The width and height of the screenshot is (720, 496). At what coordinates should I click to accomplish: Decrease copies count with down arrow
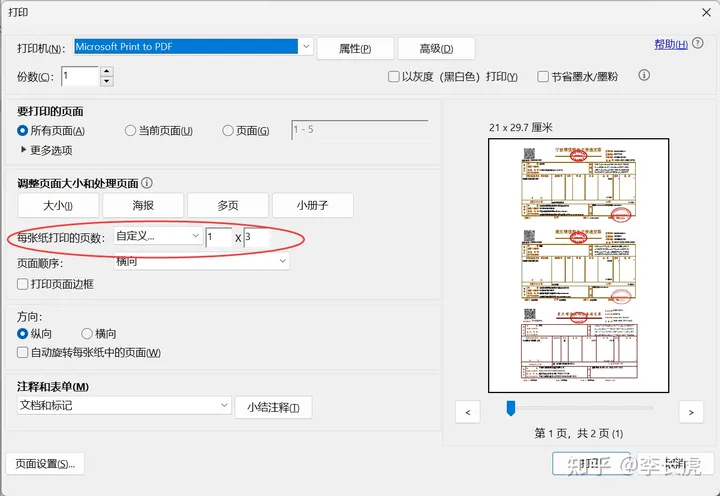107,81
